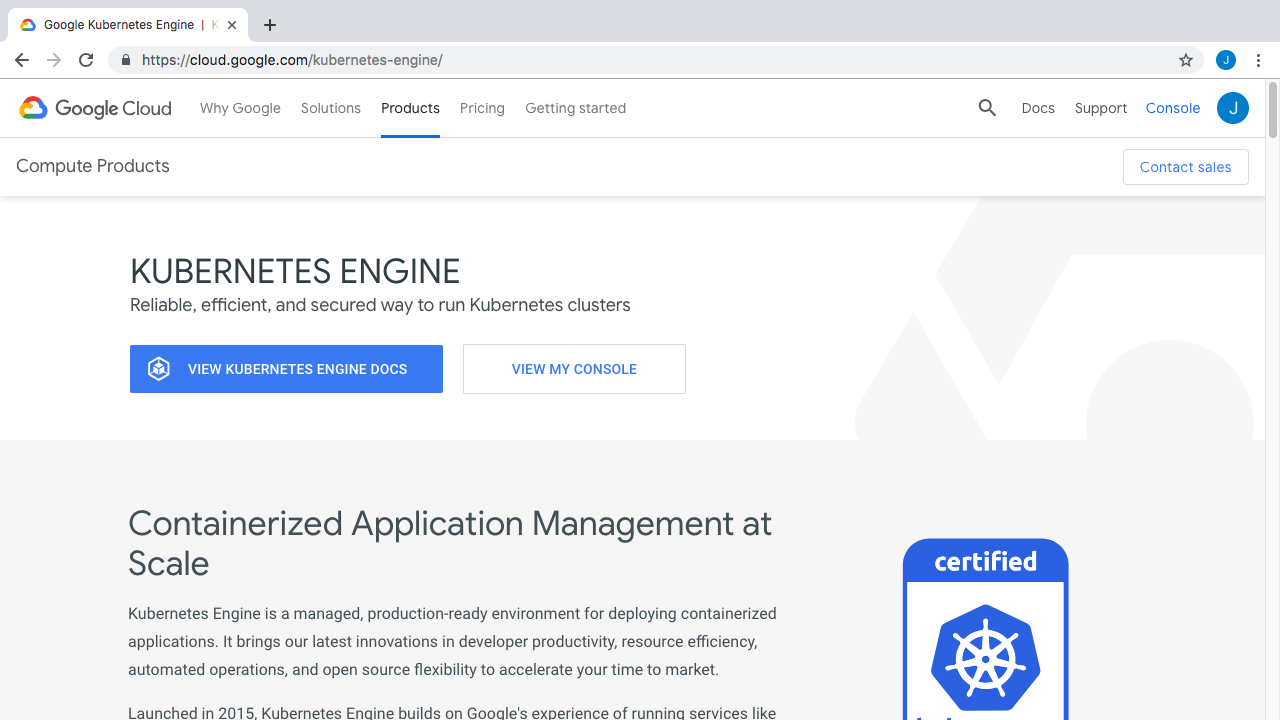
Task: Open Solutions menu
Action: point(331,108)
